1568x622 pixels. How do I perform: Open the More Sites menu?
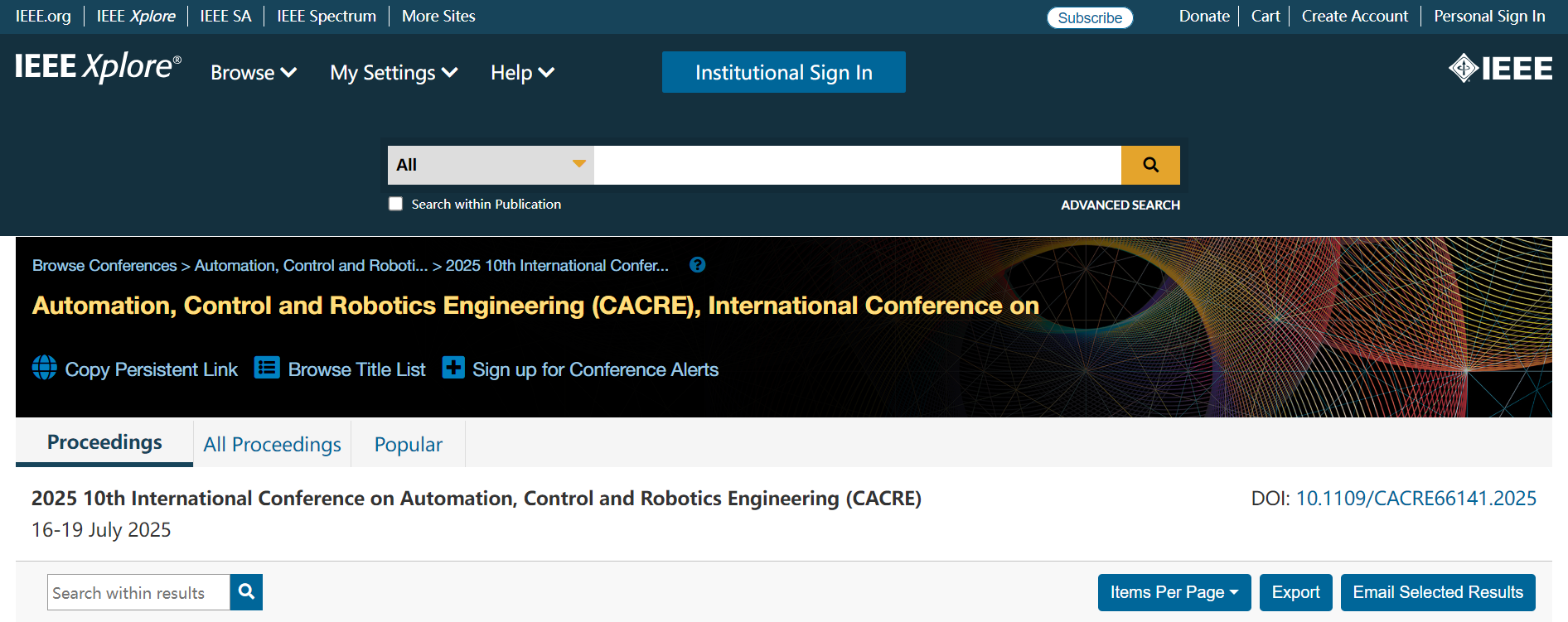tap(438, 16)
